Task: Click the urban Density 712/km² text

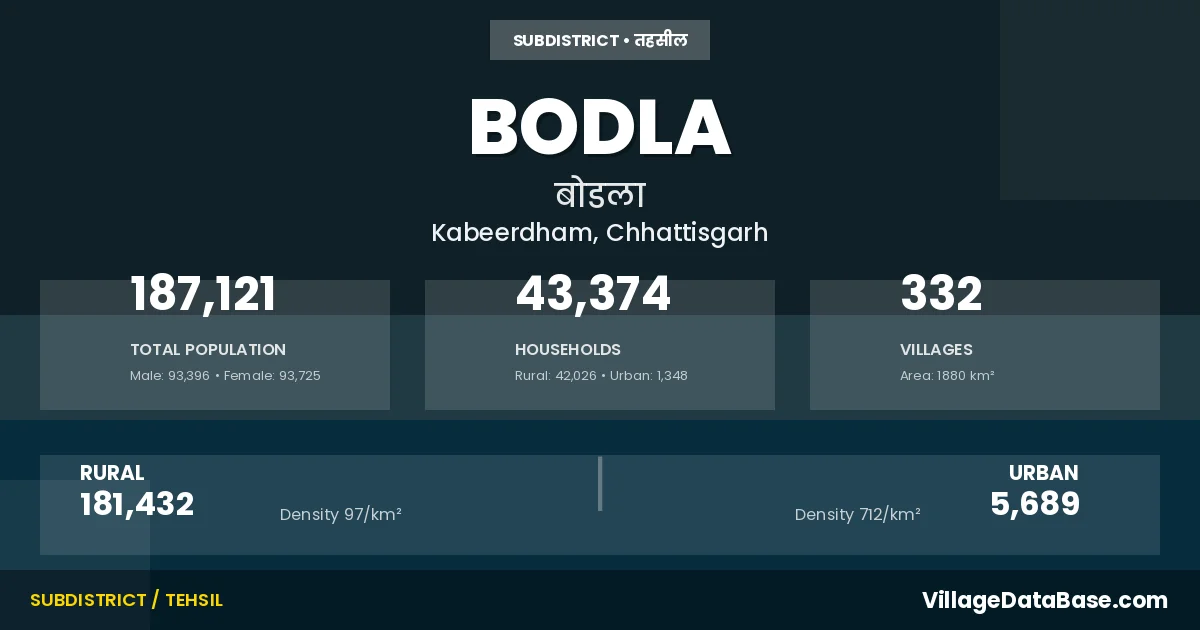Action: click(x=858, y=515)
